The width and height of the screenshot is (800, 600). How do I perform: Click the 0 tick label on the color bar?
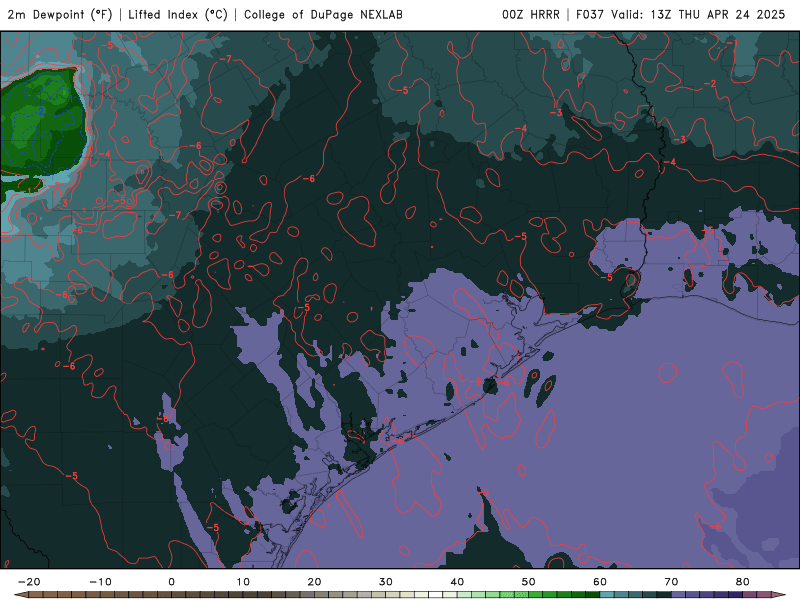click(x=171, y=582)
